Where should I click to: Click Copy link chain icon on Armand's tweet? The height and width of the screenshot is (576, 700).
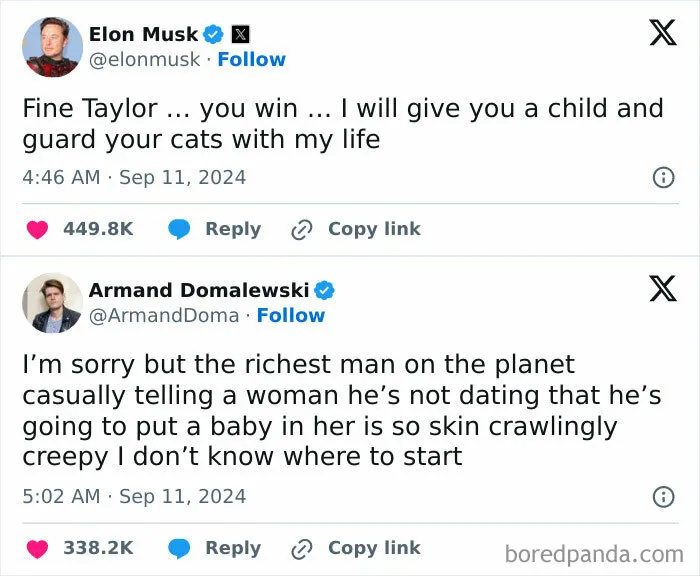point(301,549)
